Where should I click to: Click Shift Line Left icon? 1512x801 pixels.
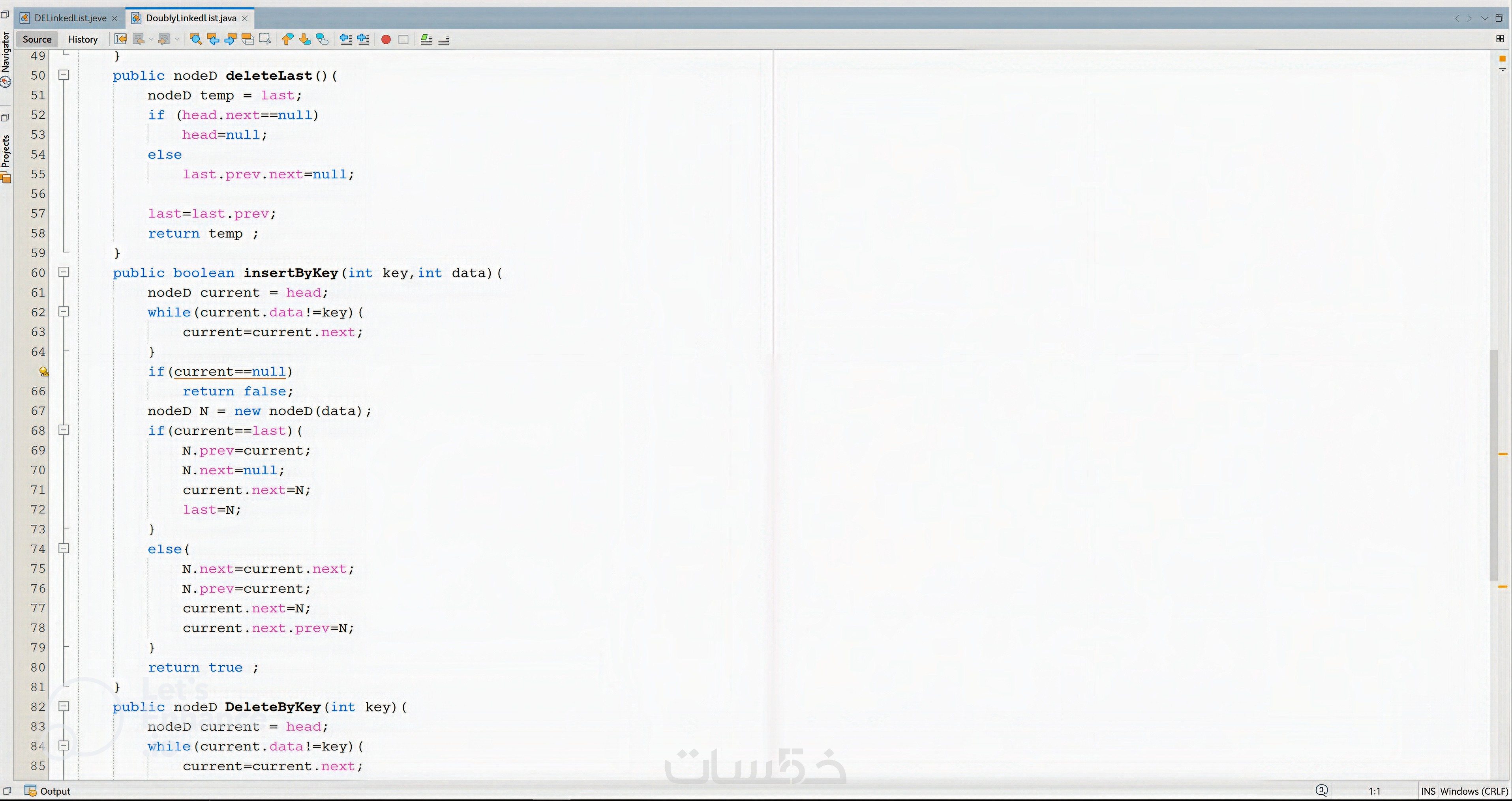tap(346, 39)
